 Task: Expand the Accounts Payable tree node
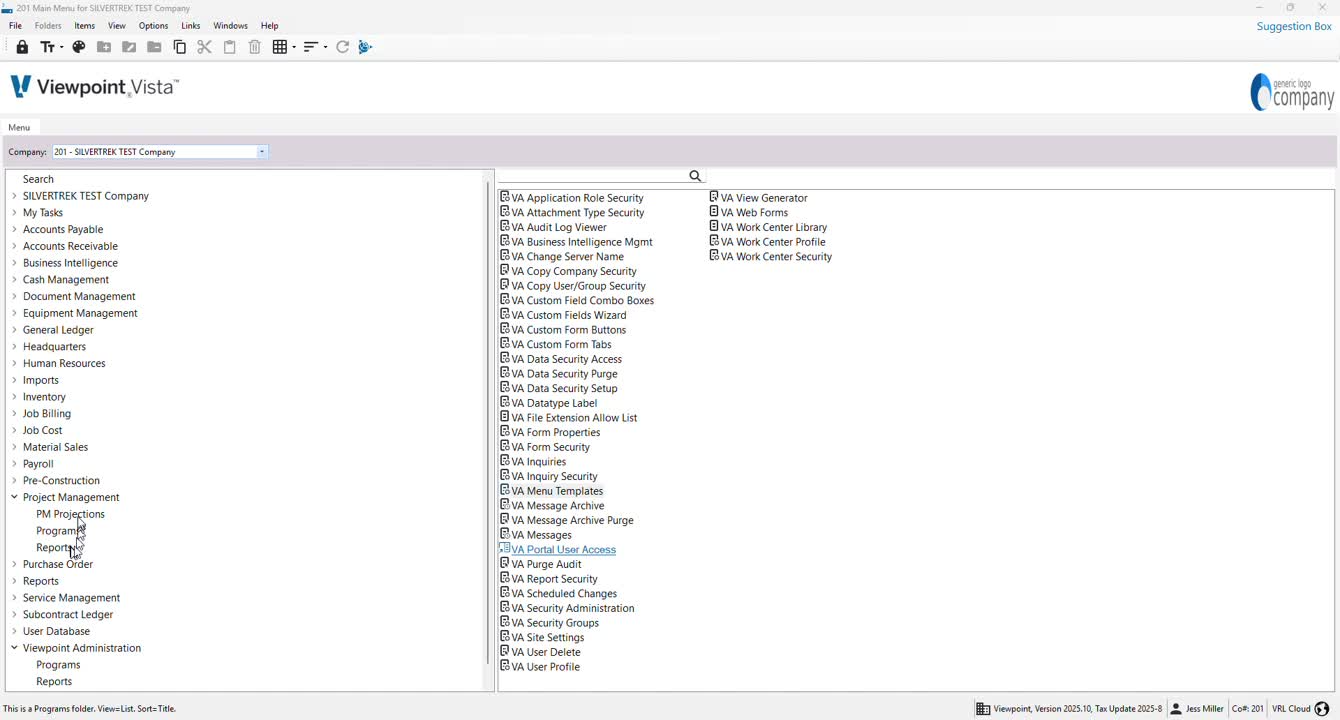14,229
